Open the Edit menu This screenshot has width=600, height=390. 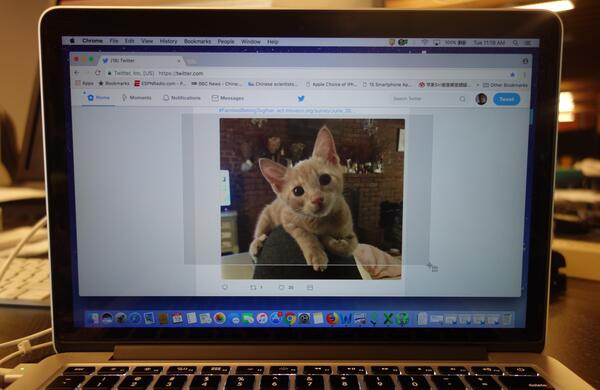pyautogui.click(x=129, y=41)
